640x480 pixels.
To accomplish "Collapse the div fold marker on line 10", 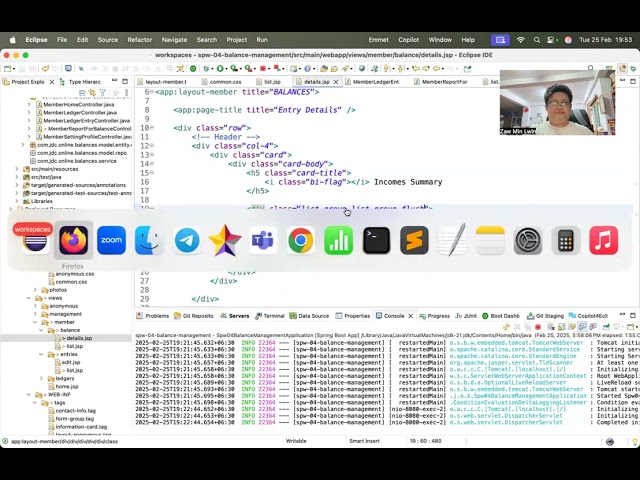I will [x=152, y=128].
